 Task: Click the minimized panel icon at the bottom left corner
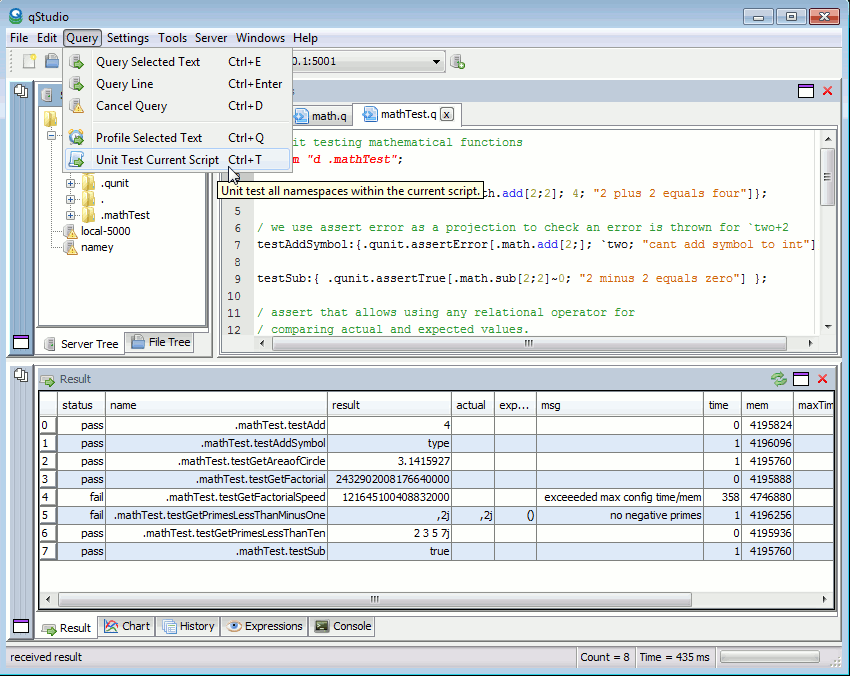click(x=21, y=626)
